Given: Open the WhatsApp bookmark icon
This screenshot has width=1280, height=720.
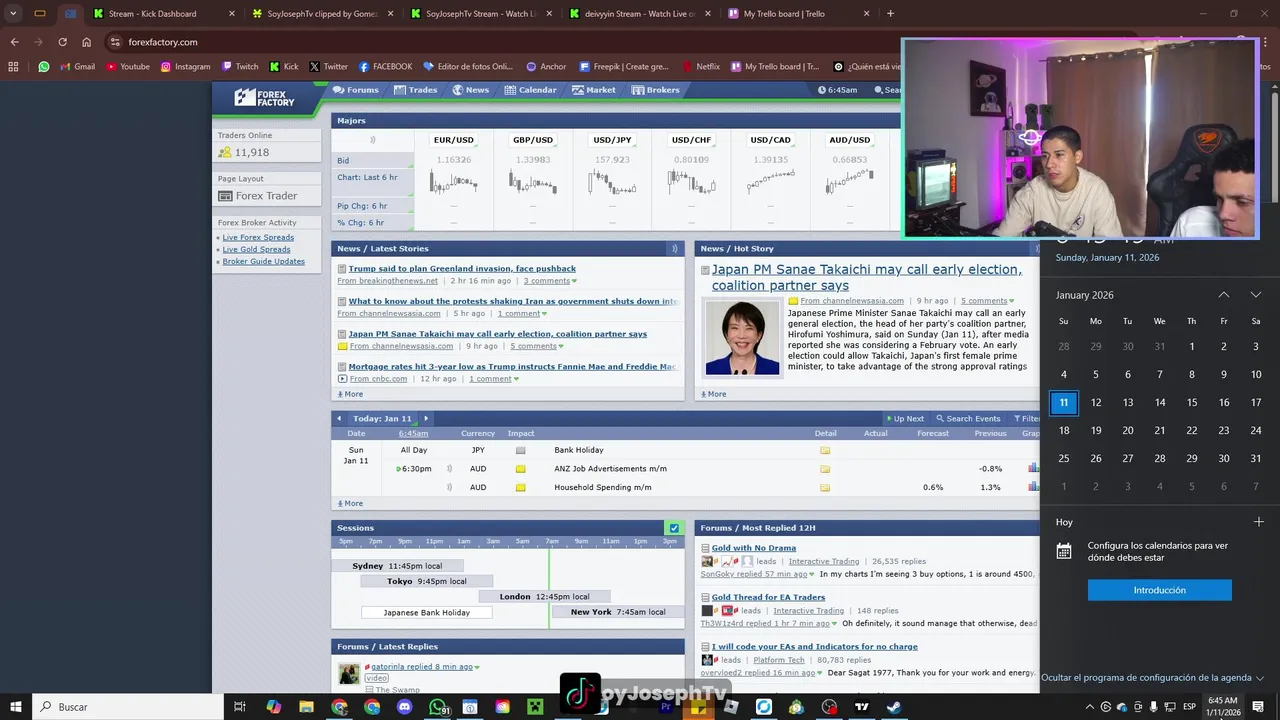Looking at the screenshot, I should 44,67.
